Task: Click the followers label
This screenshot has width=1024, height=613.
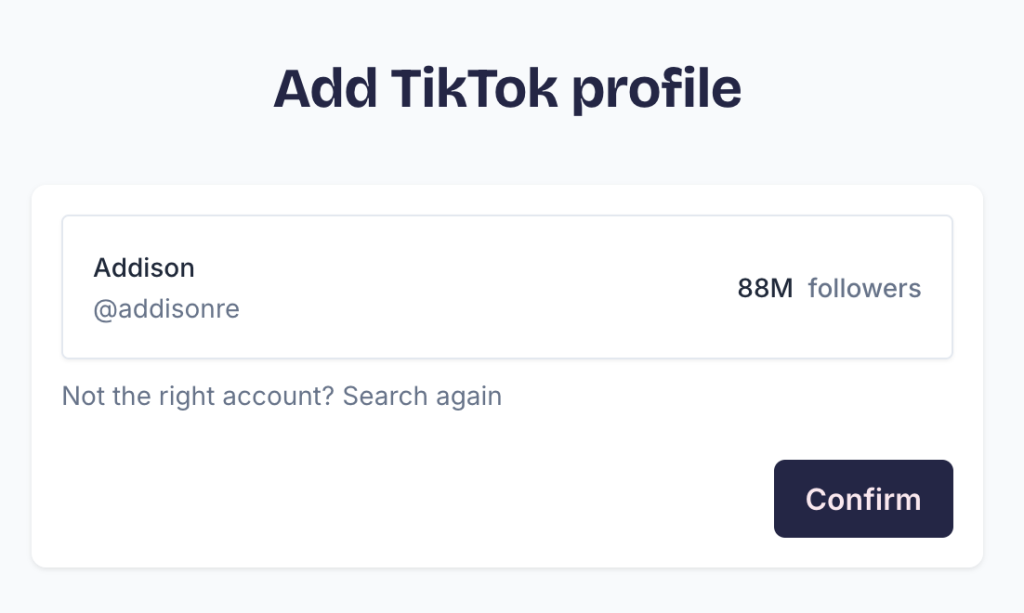Action: coord(864,288)
